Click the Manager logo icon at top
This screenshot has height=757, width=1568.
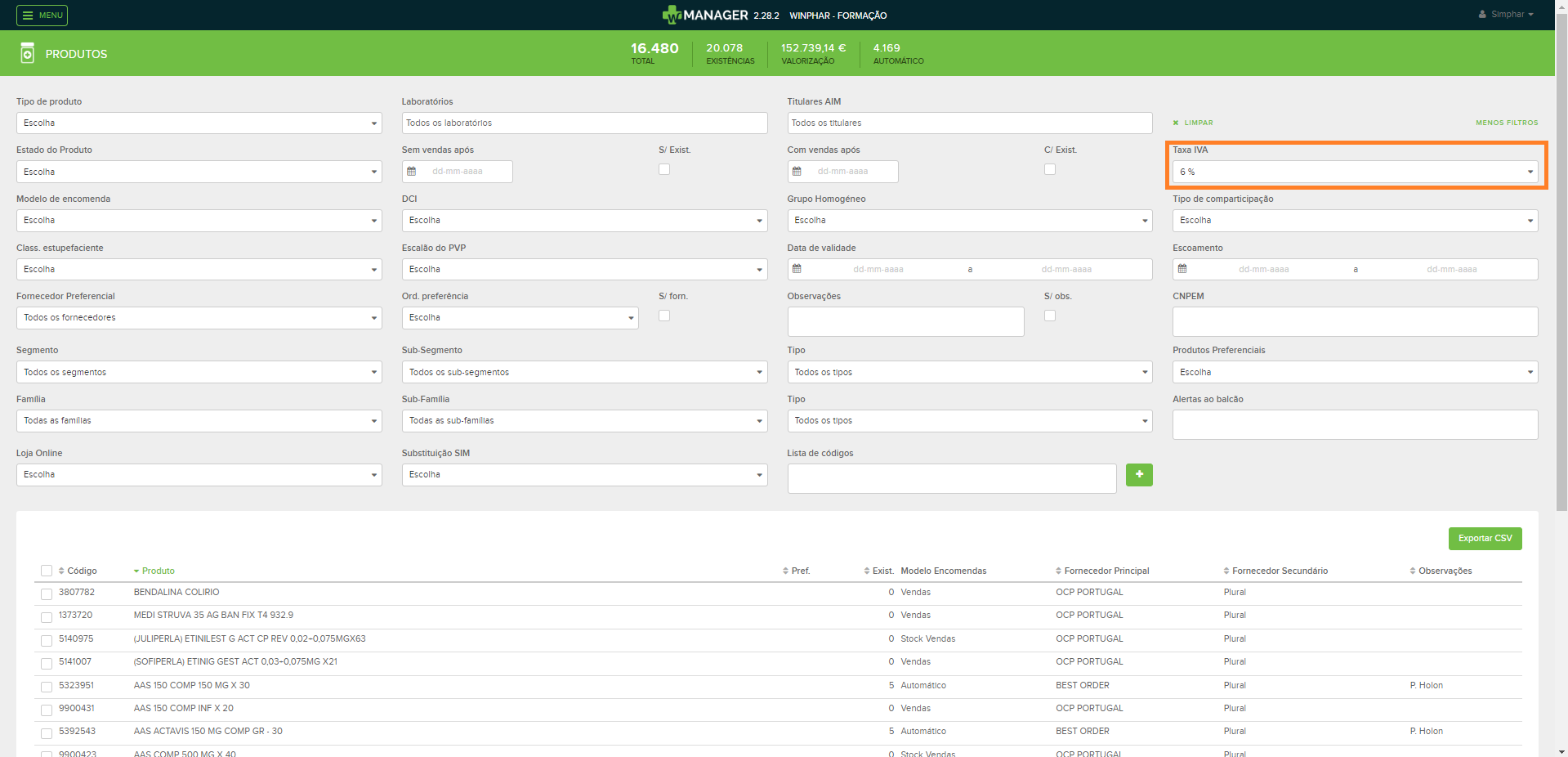(x=672, y=15)
